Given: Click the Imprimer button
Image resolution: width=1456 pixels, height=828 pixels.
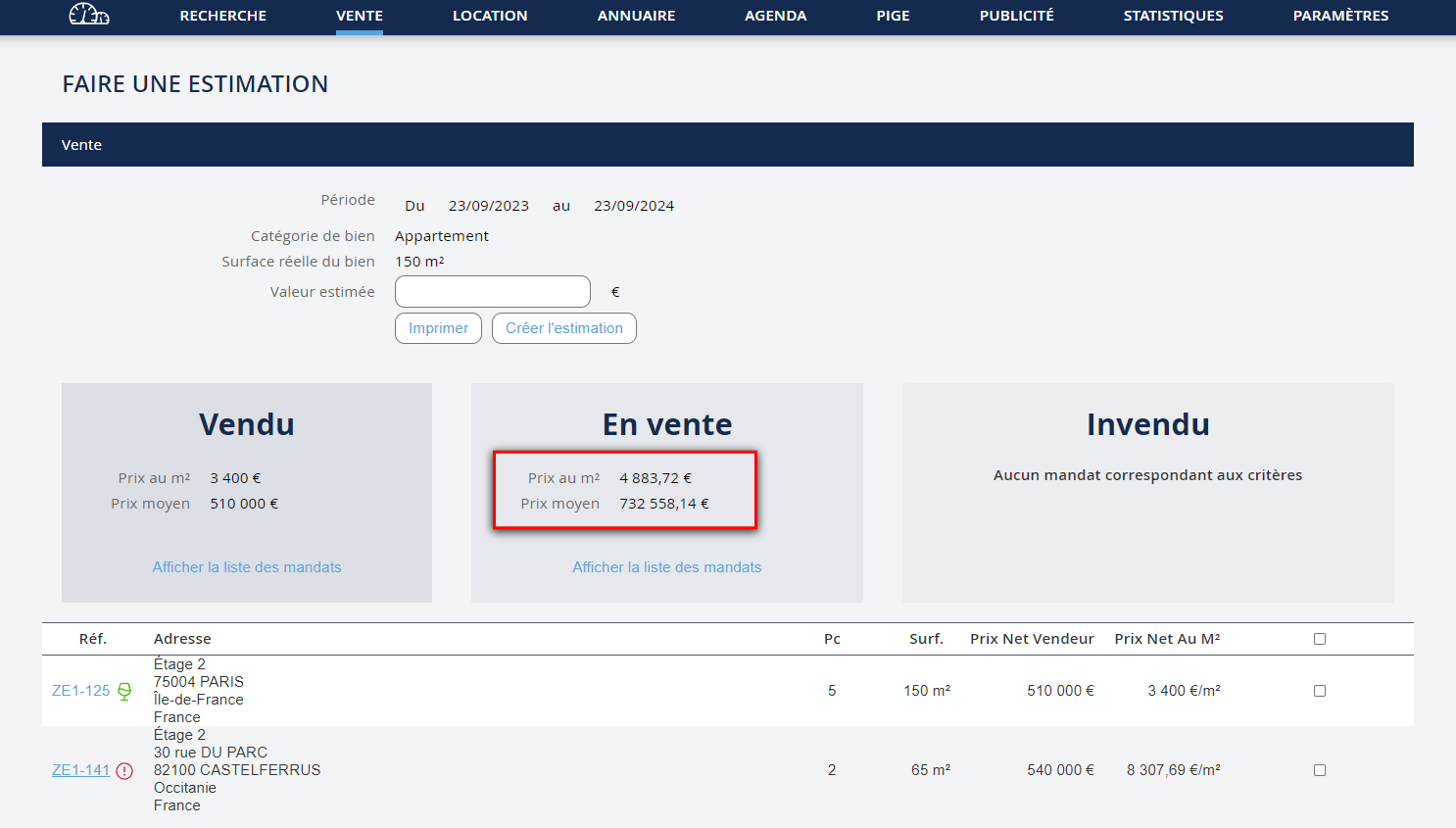Looking at the screenshot, I should coord(438,328).
